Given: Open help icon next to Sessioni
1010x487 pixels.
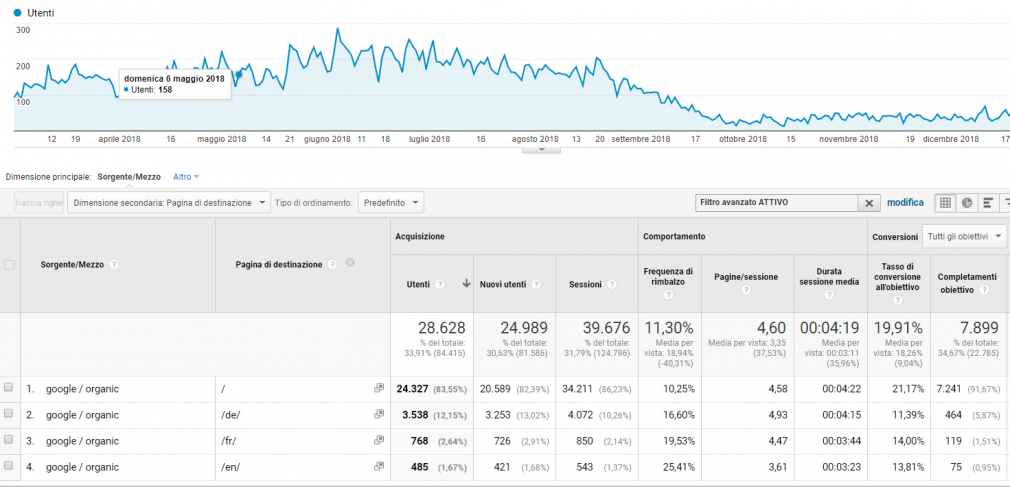Looking at the screenshot, I should pos(612,284).
